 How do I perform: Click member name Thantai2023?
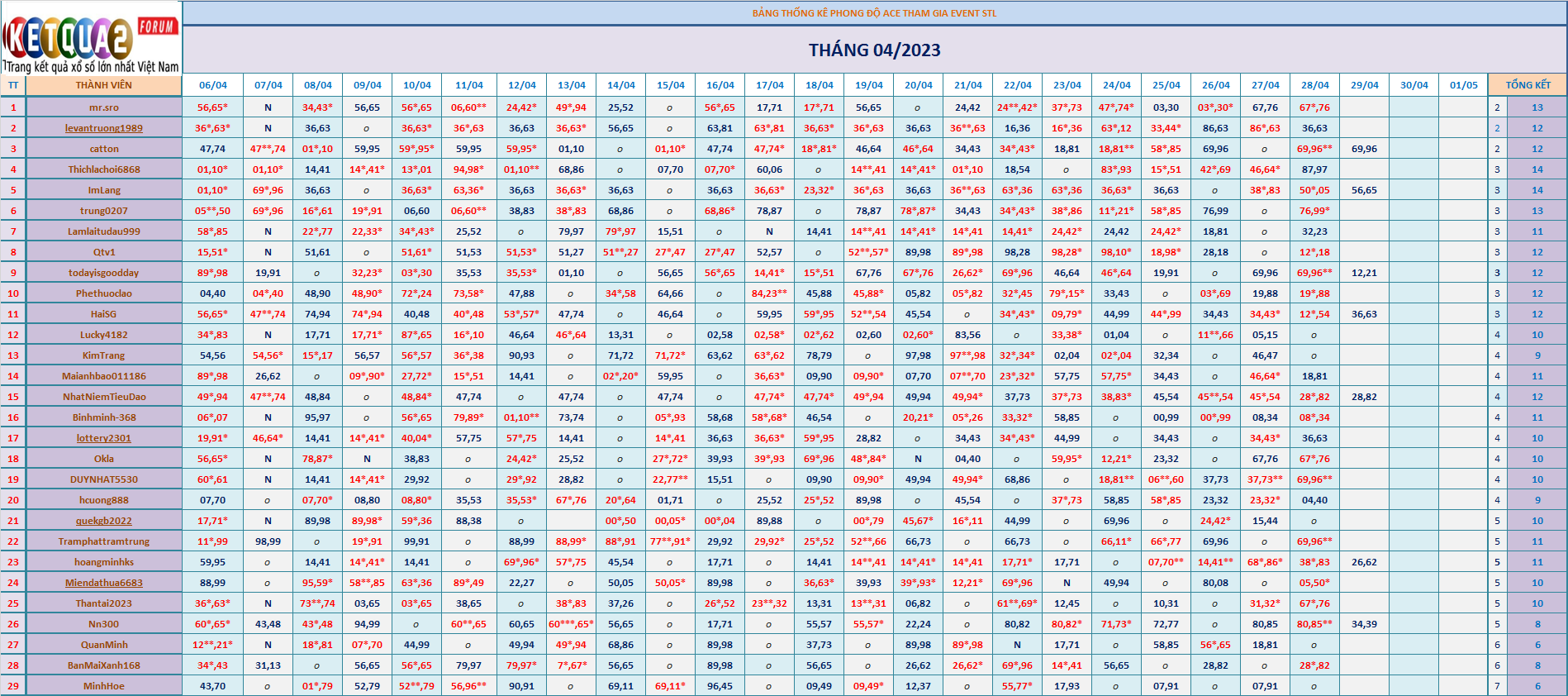104,603
